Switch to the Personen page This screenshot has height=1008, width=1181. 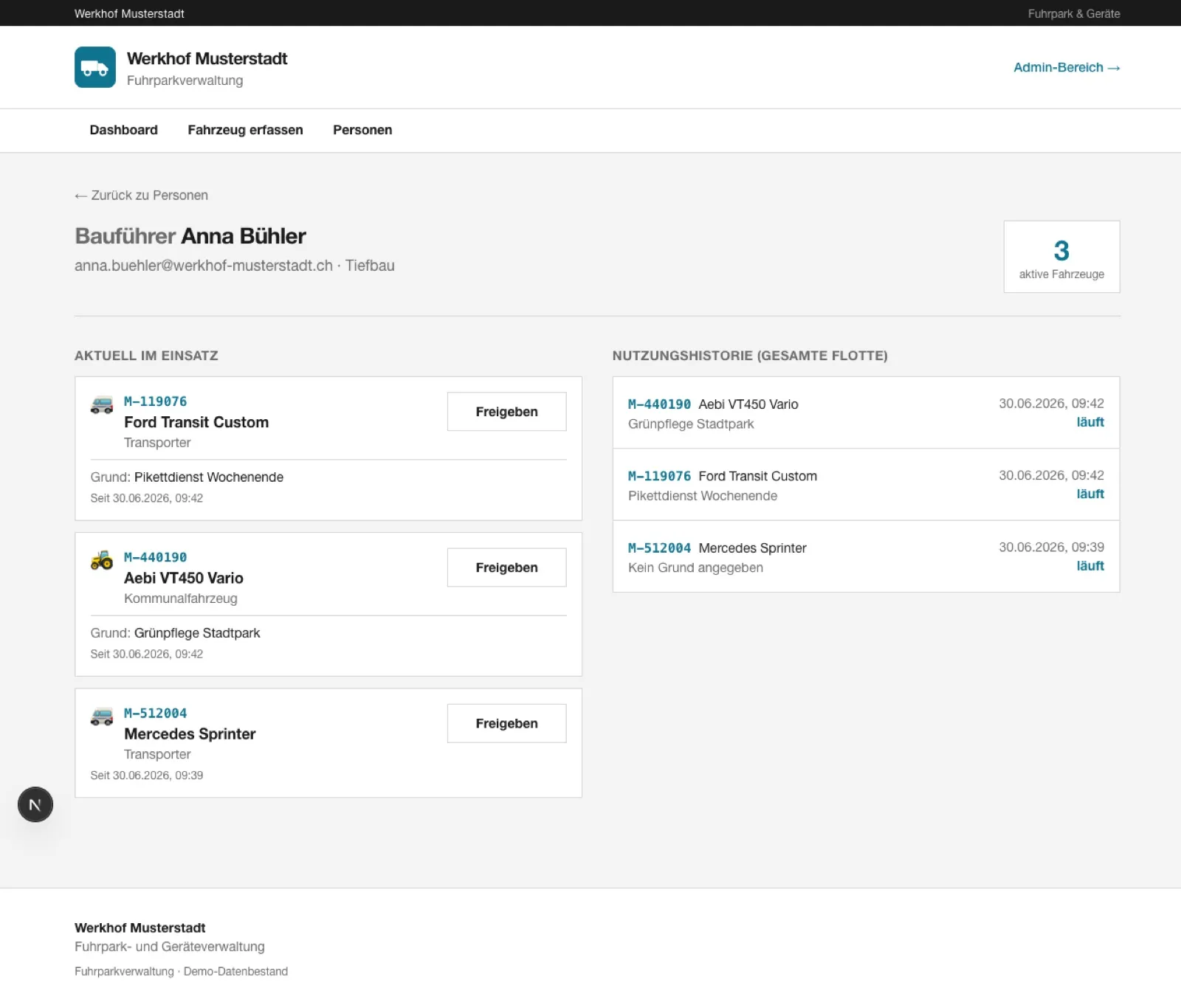click(x=362, y=130)
